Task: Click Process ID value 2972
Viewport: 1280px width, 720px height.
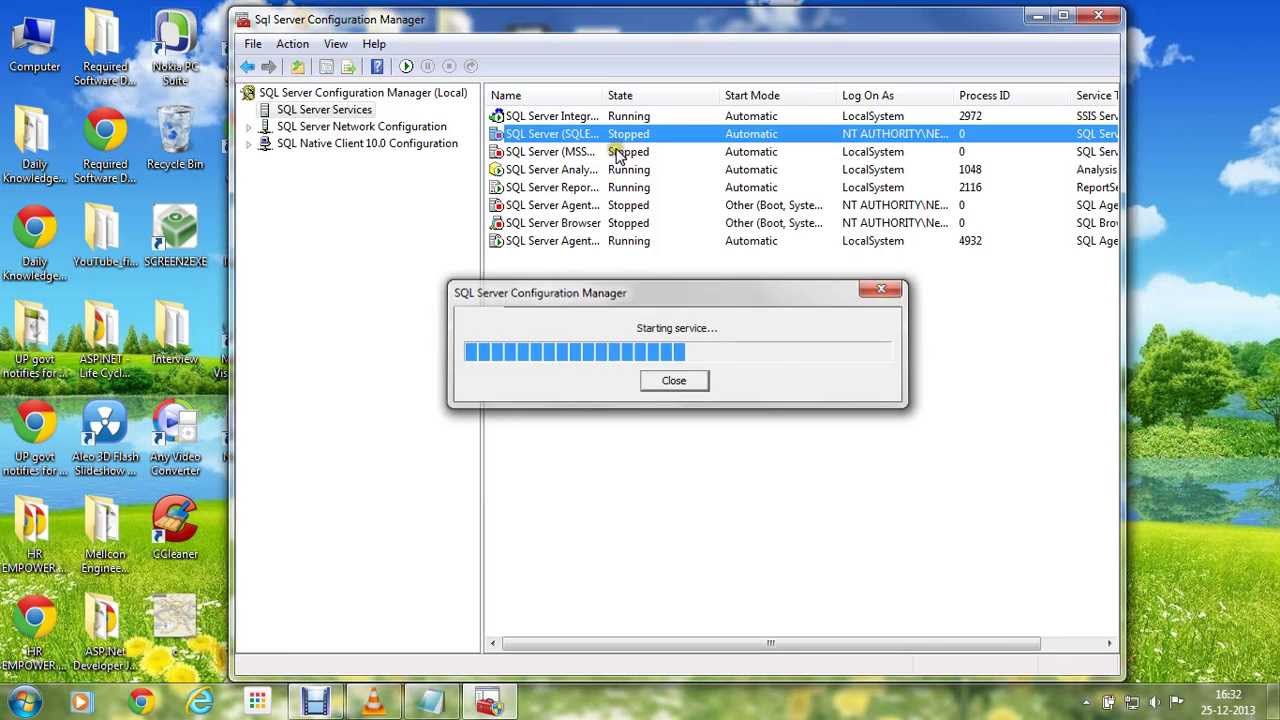Action: click(x=970, y=116)
